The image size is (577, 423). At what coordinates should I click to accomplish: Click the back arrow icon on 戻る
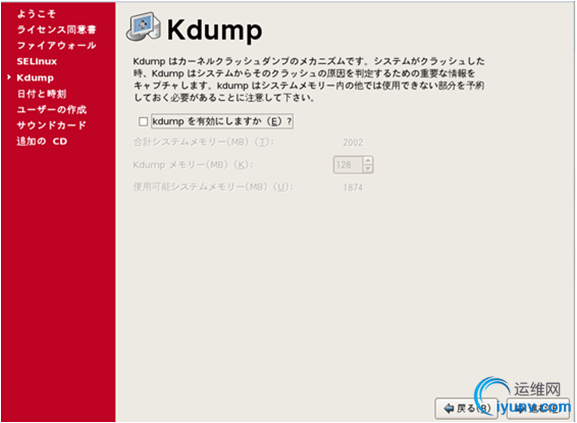click(449, 408)
